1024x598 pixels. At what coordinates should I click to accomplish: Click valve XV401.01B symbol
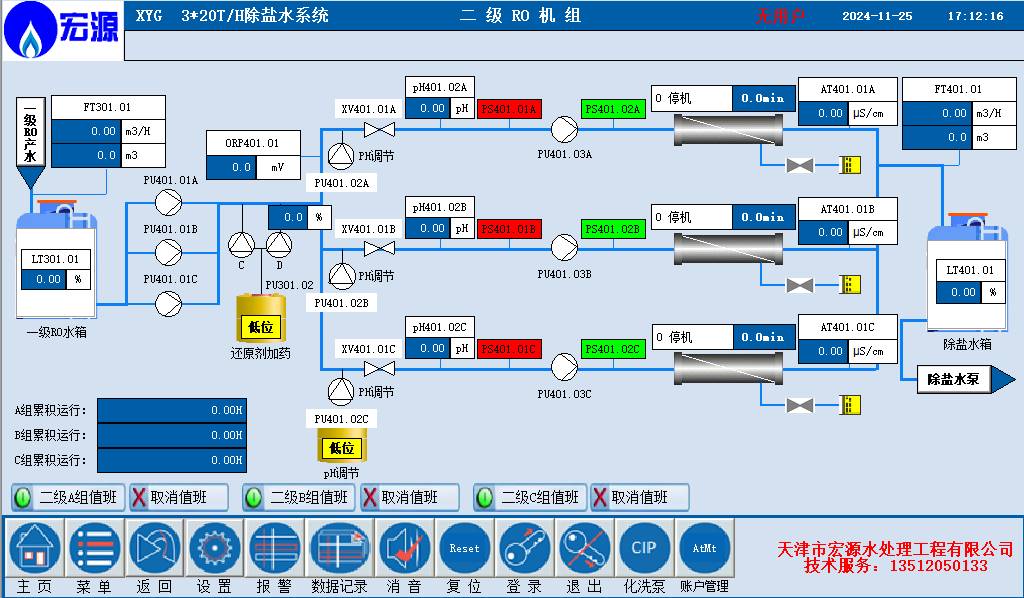[x=379, y=249]
